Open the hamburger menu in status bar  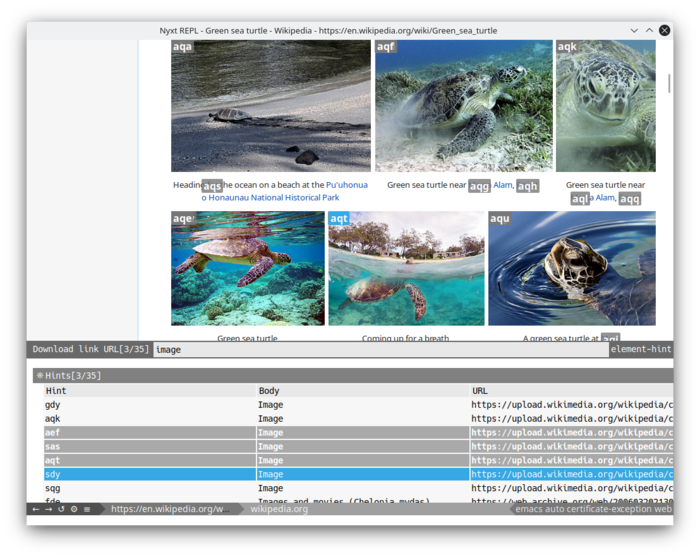click(86, 509)
